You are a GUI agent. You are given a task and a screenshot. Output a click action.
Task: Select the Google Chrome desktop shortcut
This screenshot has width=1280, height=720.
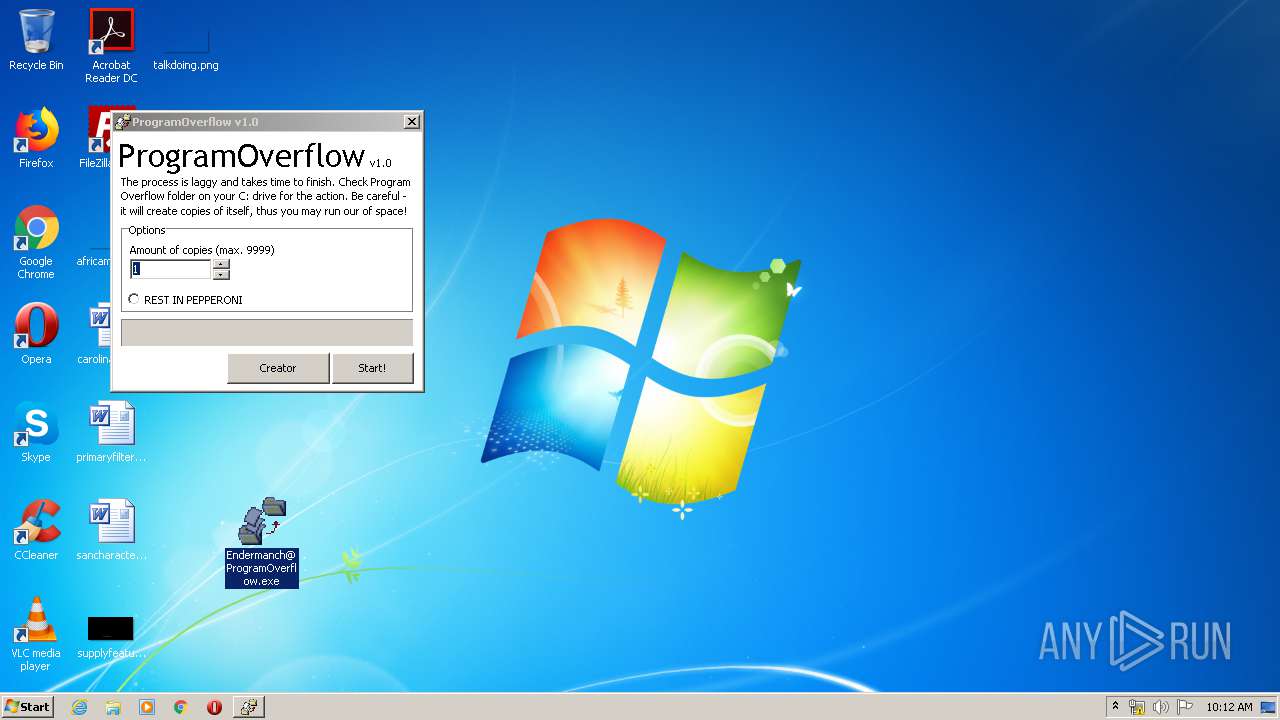tap(36, 243)
